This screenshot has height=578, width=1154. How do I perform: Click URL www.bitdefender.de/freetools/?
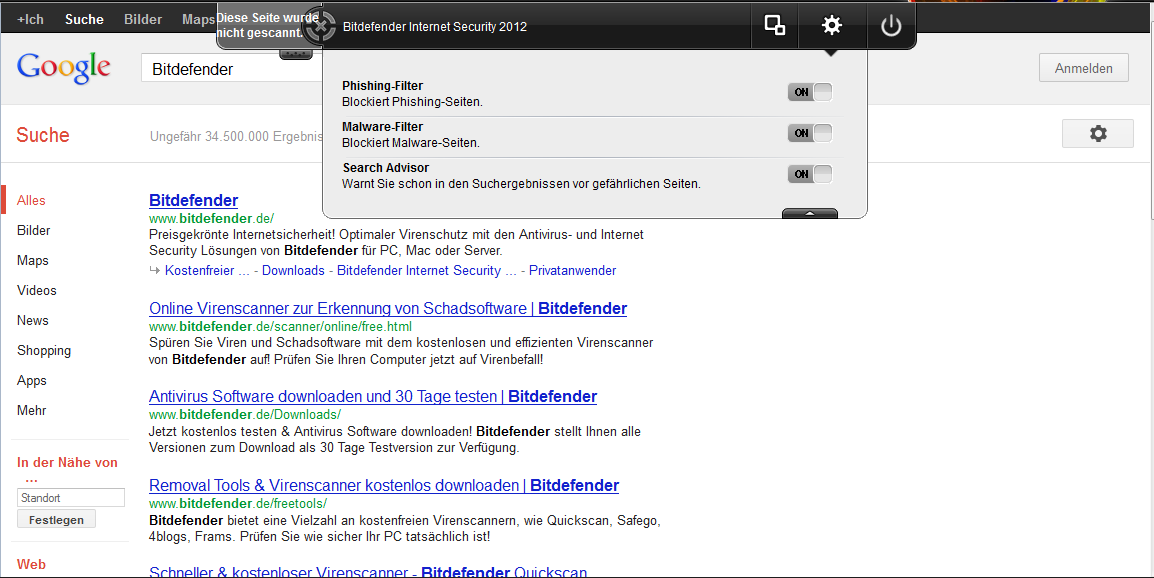pos(238,504)
